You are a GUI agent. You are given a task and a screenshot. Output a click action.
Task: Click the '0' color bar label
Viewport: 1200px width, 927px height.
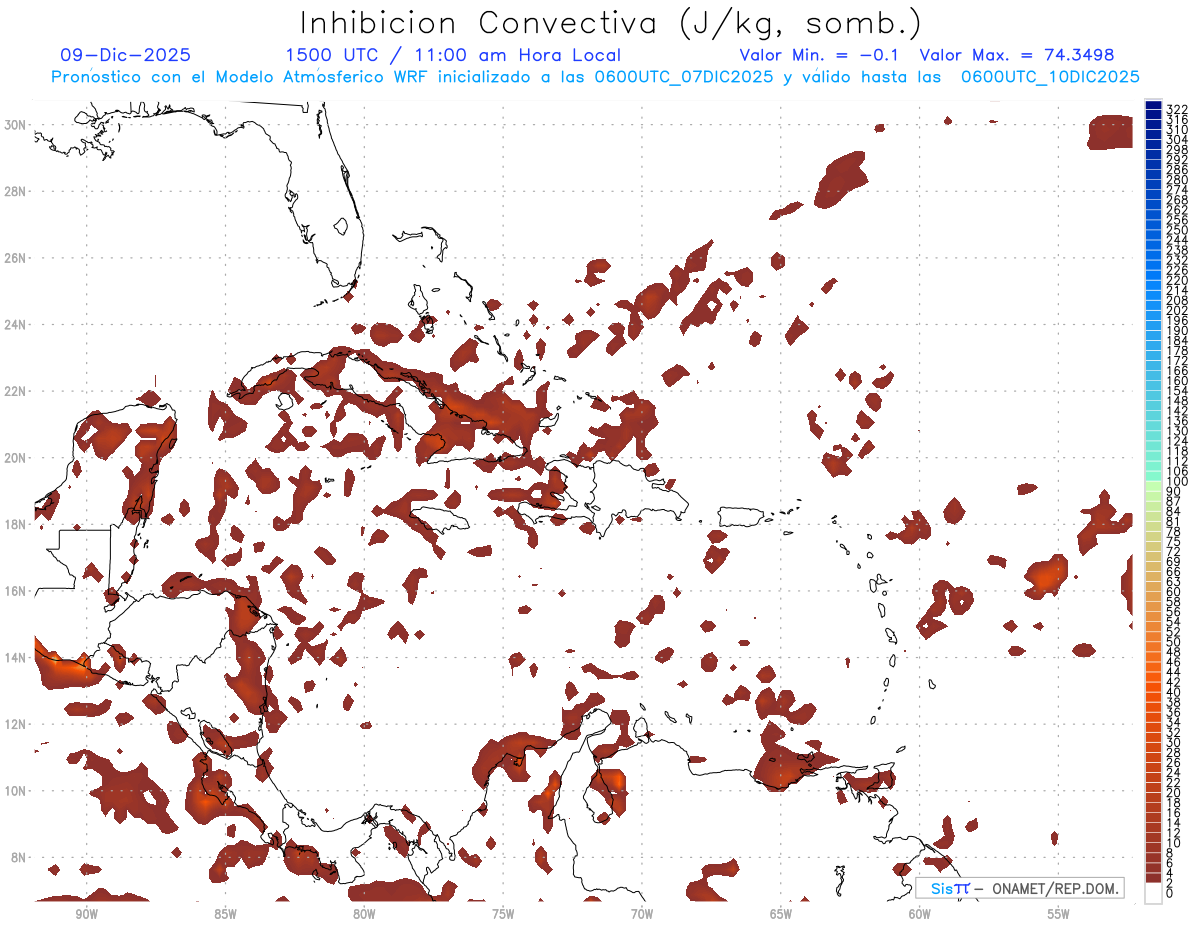(x=1170, y=893)
